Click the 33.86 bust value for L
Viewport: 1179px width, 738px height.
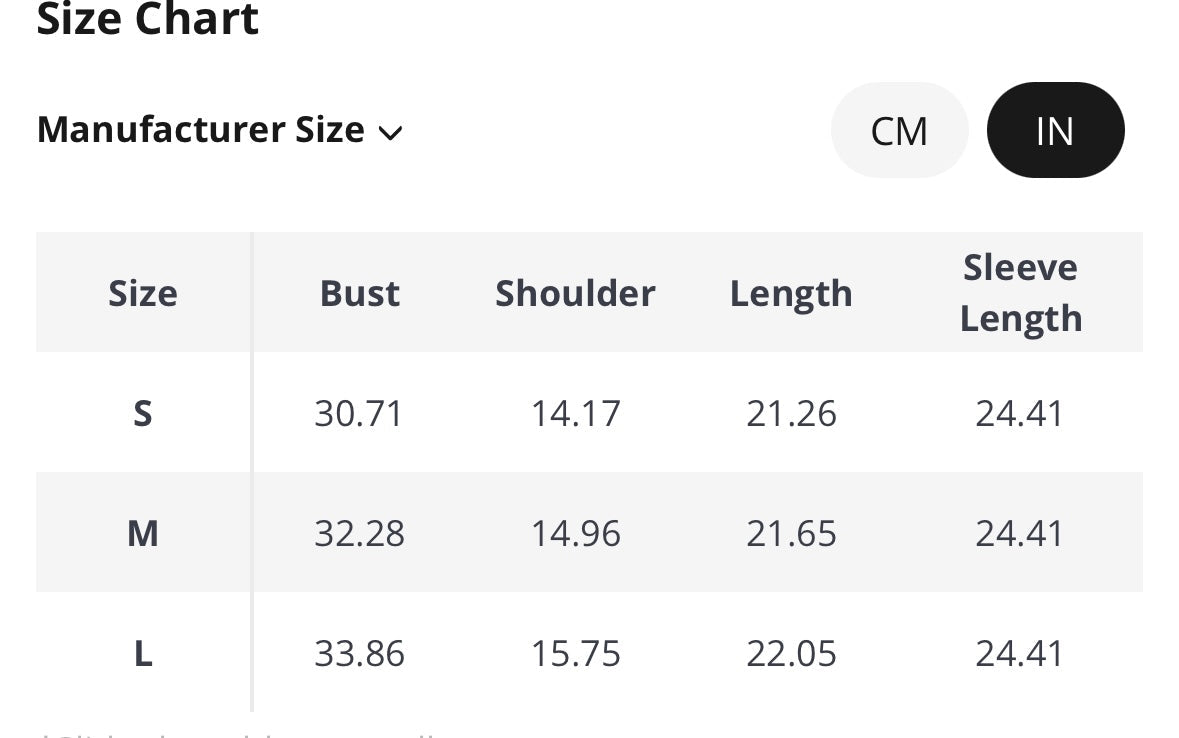click(359, 653)
